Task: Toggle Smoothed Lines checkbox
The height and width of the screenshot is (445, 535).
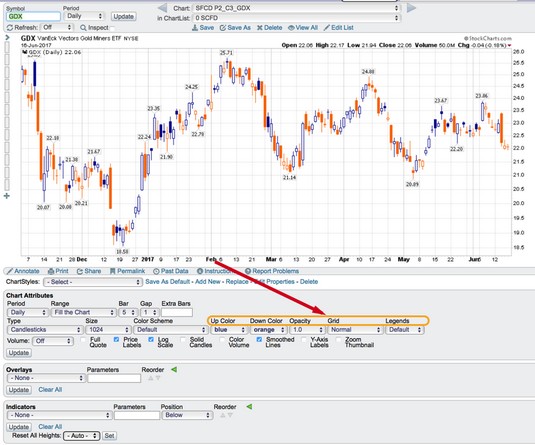Action: click(259, 340)
